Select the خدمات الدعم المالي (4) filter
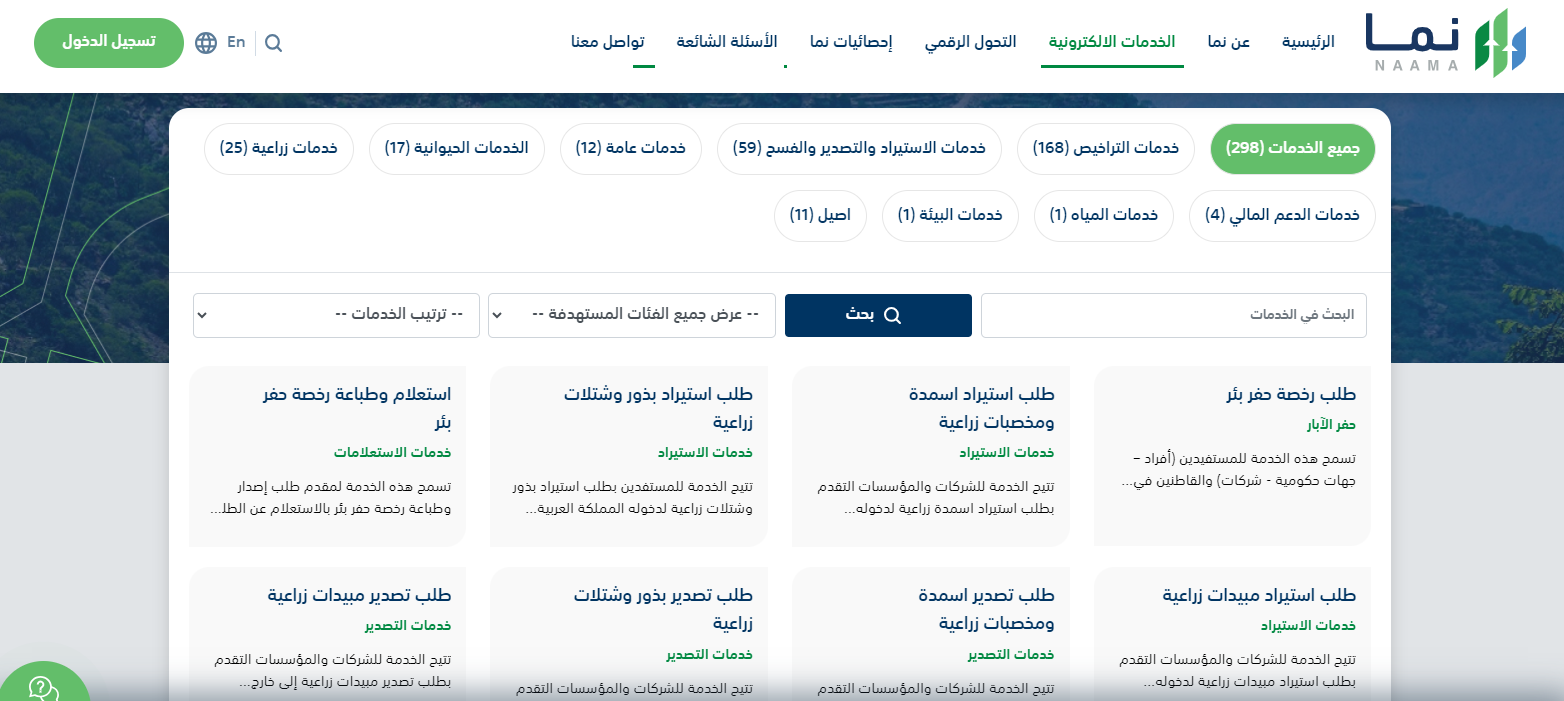The width and height of the screenshot is (1564, 701). (x=1282, y=216)
